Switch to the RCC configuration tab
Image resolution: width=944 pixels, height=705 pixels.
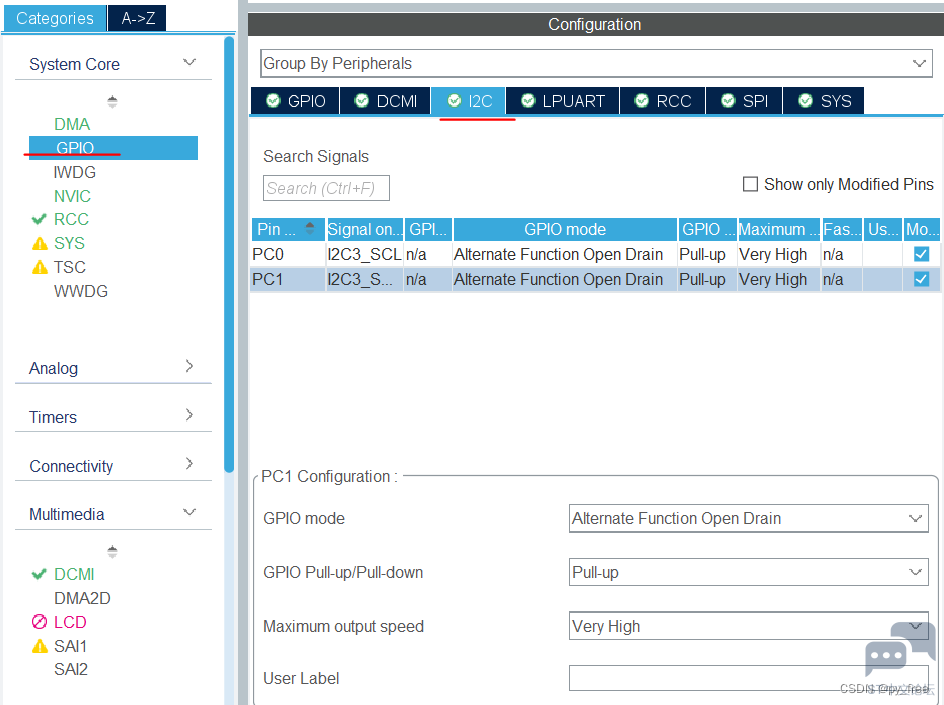pyautogui.click(x=662, y=101)
